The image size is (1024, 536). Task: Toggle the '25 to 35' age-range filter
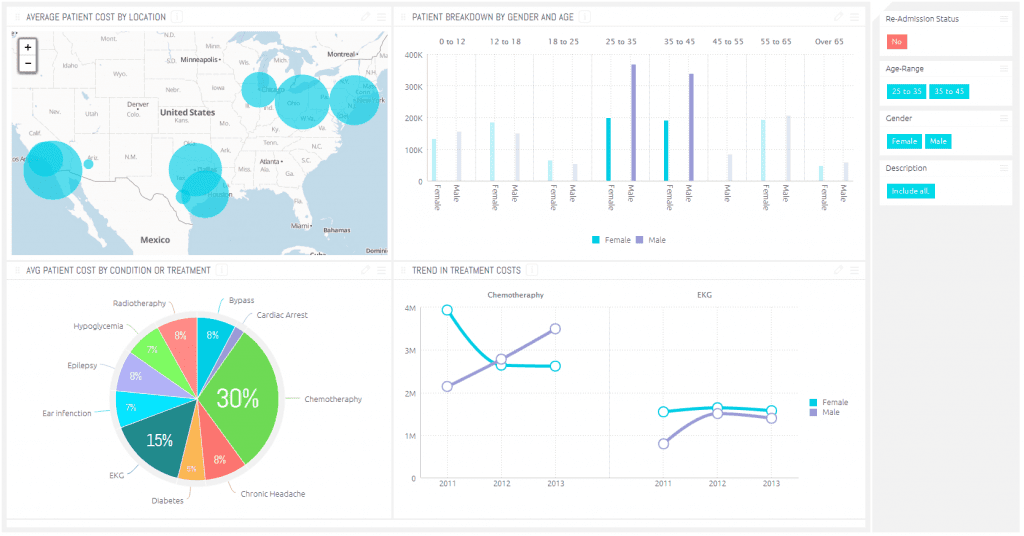[906, 91]
